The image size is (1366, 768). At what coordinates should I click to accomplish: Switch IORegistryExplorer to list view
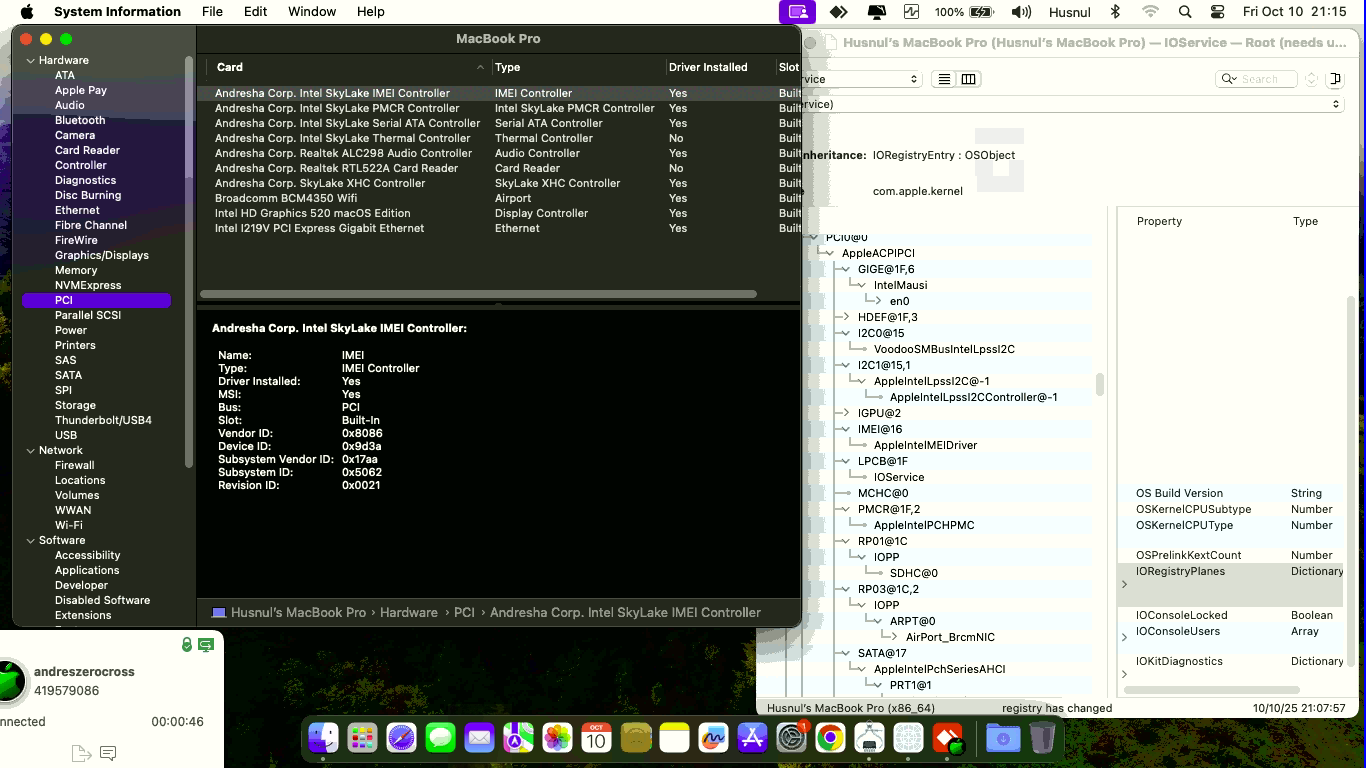(944, 79)
